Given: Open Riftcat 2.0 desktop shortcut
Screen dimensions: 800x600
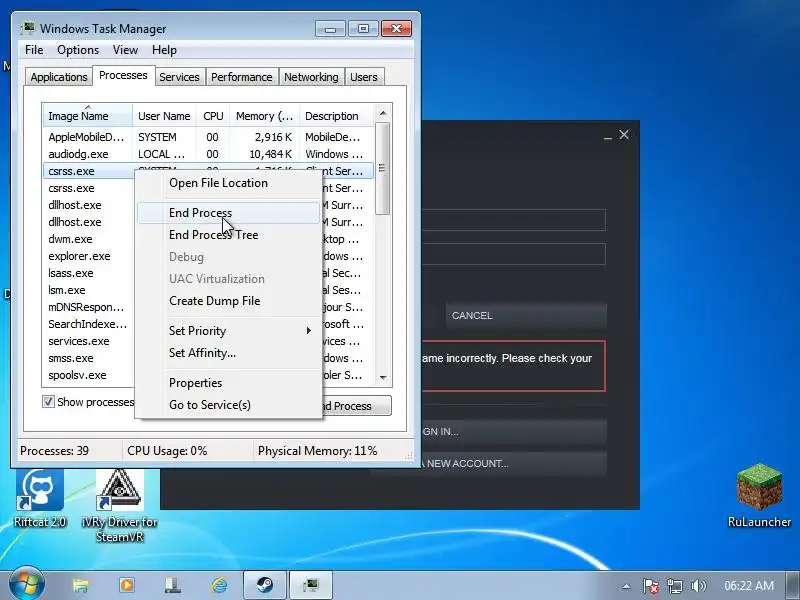Looking at the screenshot, I should pyautogui.click(x=40, y=497).
